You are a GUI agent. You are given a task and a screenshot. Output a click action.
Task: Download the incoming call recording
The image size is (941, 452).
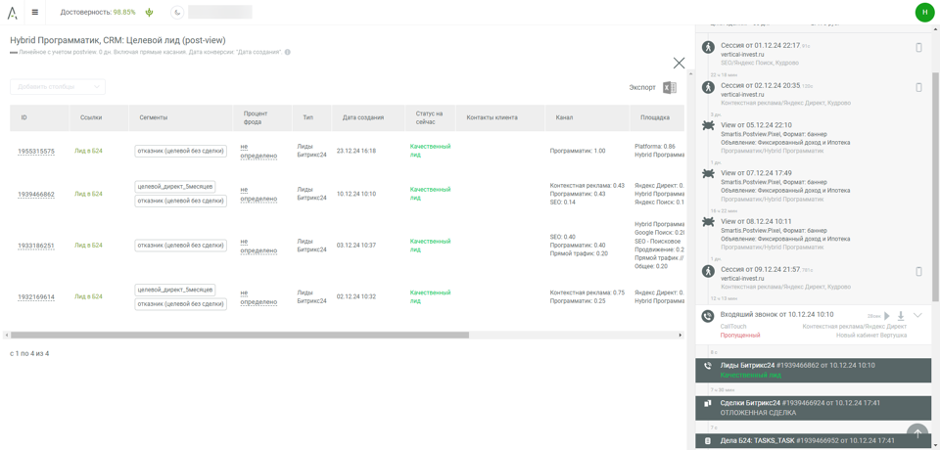click(901, 316)
